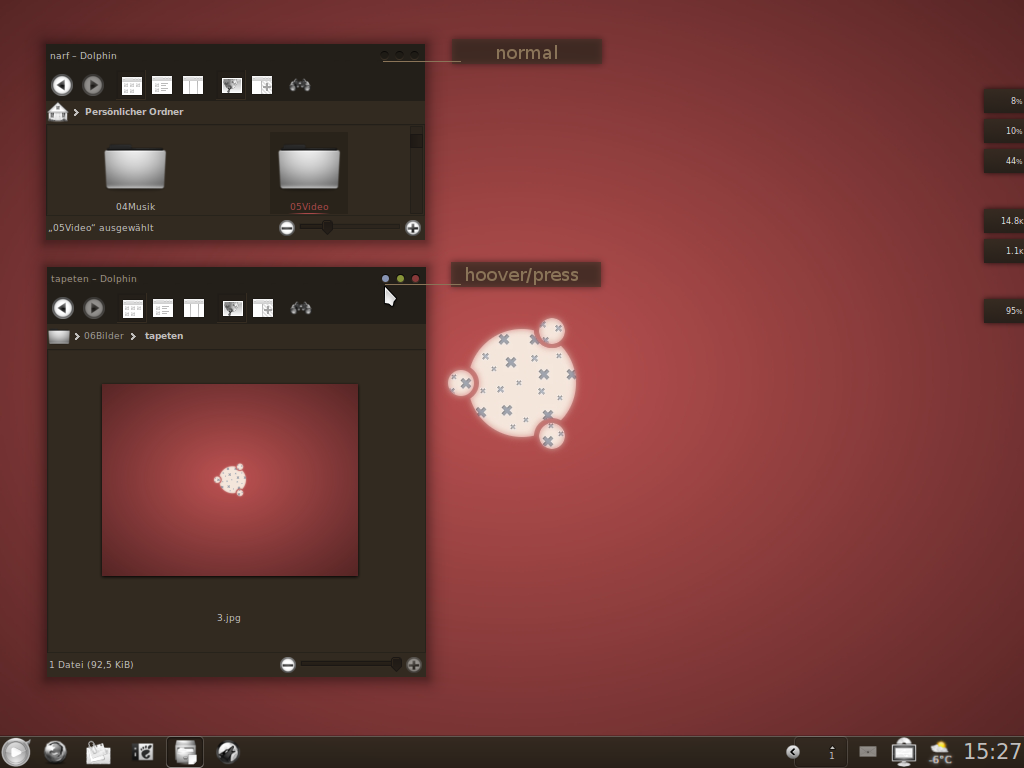This screenshot has width=1024, height=768.
Task: Click info icon in system tray
Action: click(832, 752)
